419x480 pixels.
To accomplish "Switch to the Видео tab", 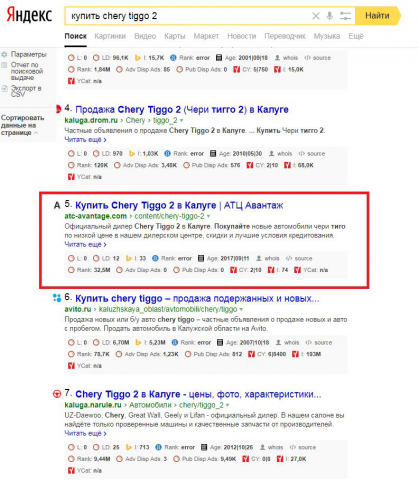I will tap(145, 36).
